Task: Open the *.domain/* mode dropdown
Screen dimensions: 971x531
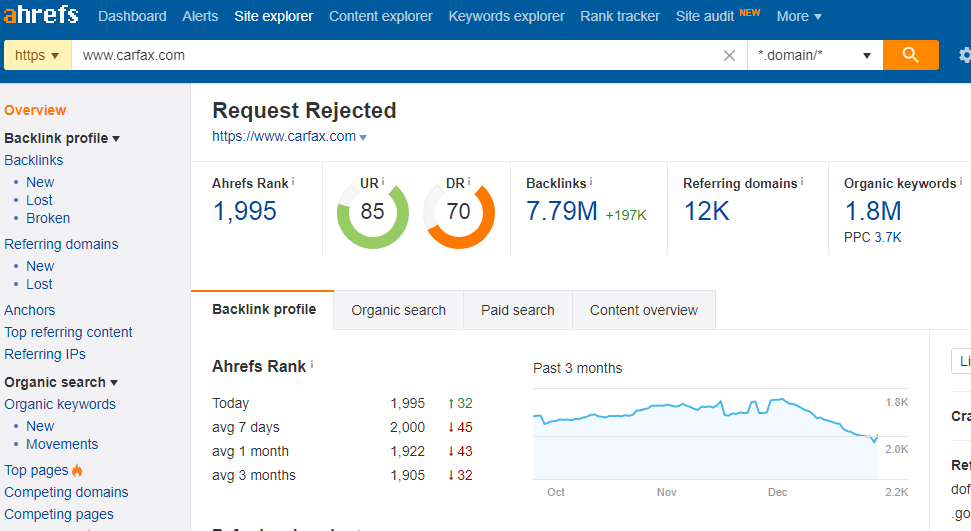Action: [x=814, y=55]
